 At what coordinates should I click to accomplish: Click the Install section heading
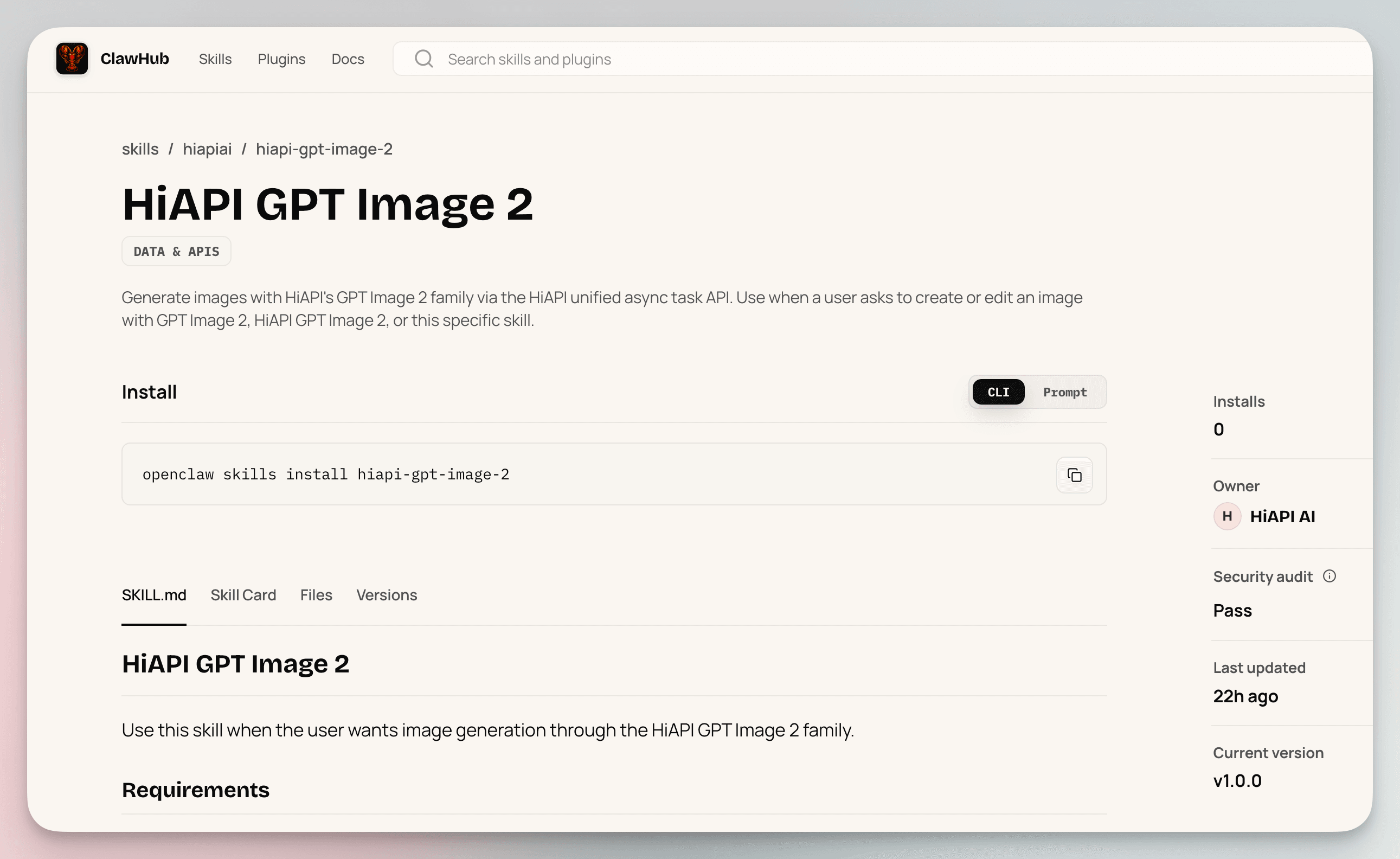[149, 392]
